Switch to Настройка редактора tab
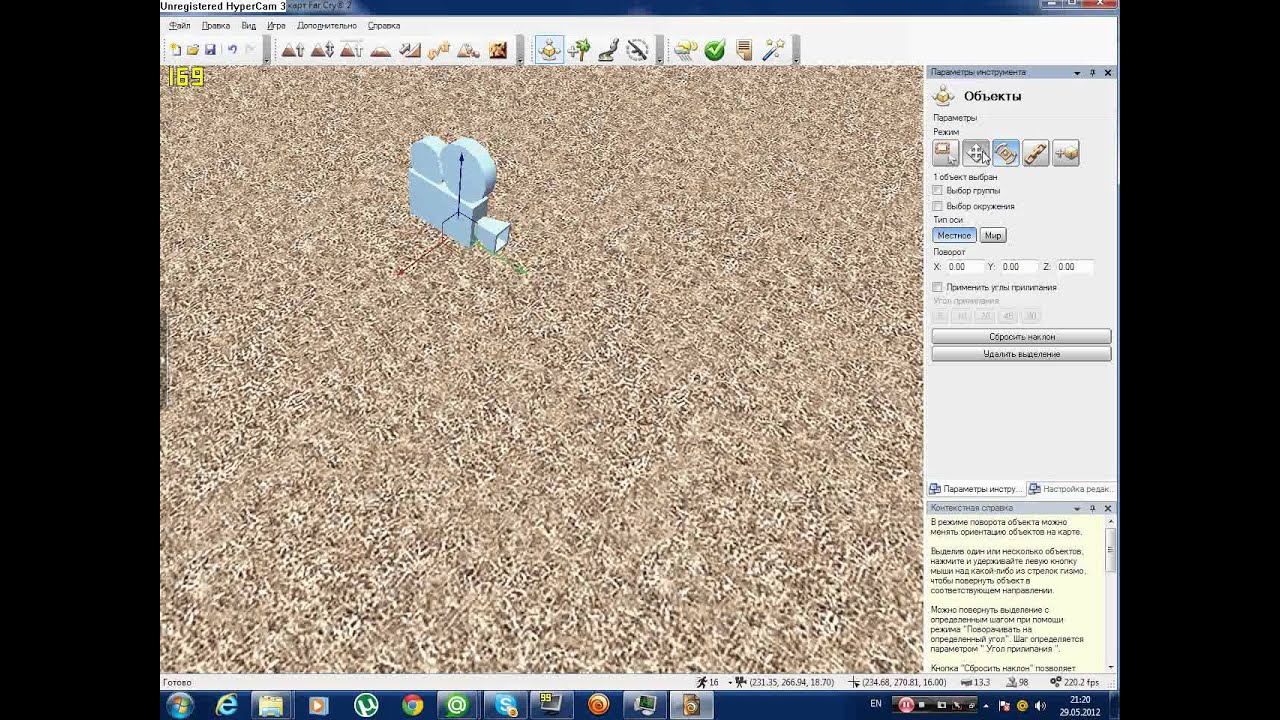Viewport: 1280px width, 720px height. coord(1070,489)
